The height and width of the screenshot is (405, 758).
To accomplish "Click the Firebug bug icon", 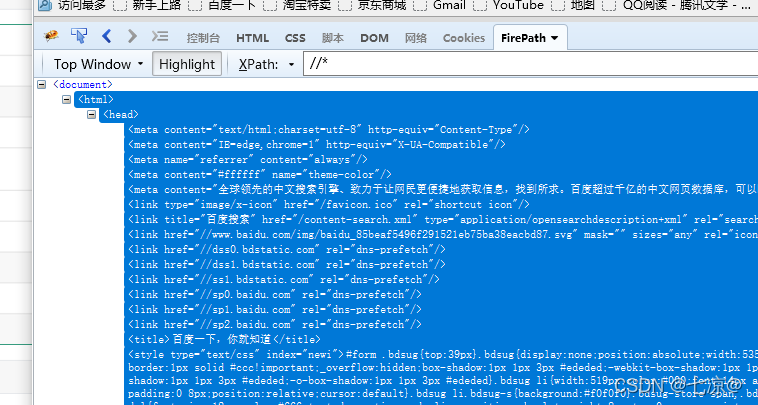I will pos(51,36).
